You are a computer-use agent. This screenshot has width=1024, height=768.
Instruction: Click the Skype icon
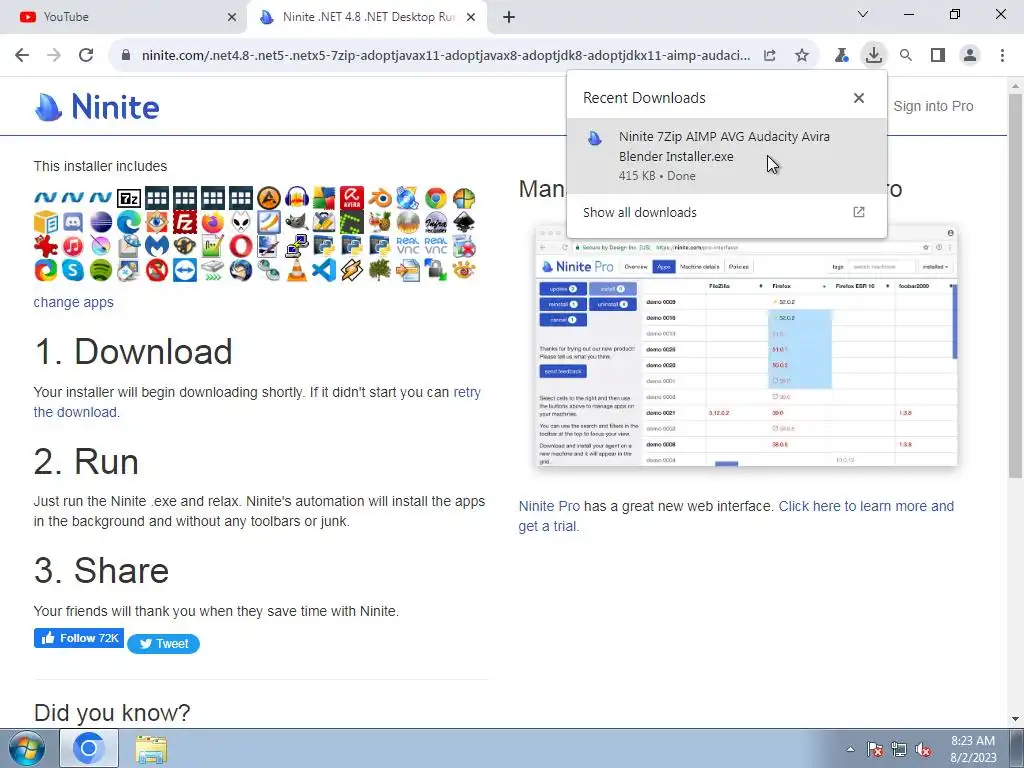pyautogui.click(x=73, y=270)
